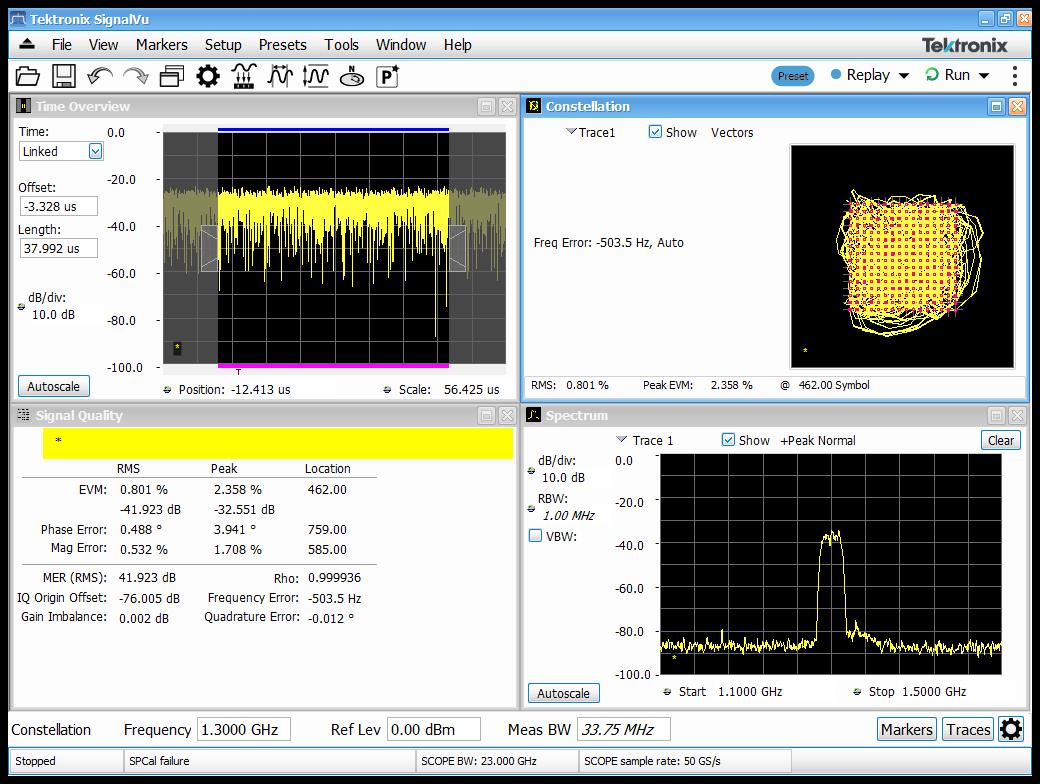Open the three-dot overflow menu
Image resolution: width=1040 pixels, height=784 pixels.
(x=1014, y=76)
